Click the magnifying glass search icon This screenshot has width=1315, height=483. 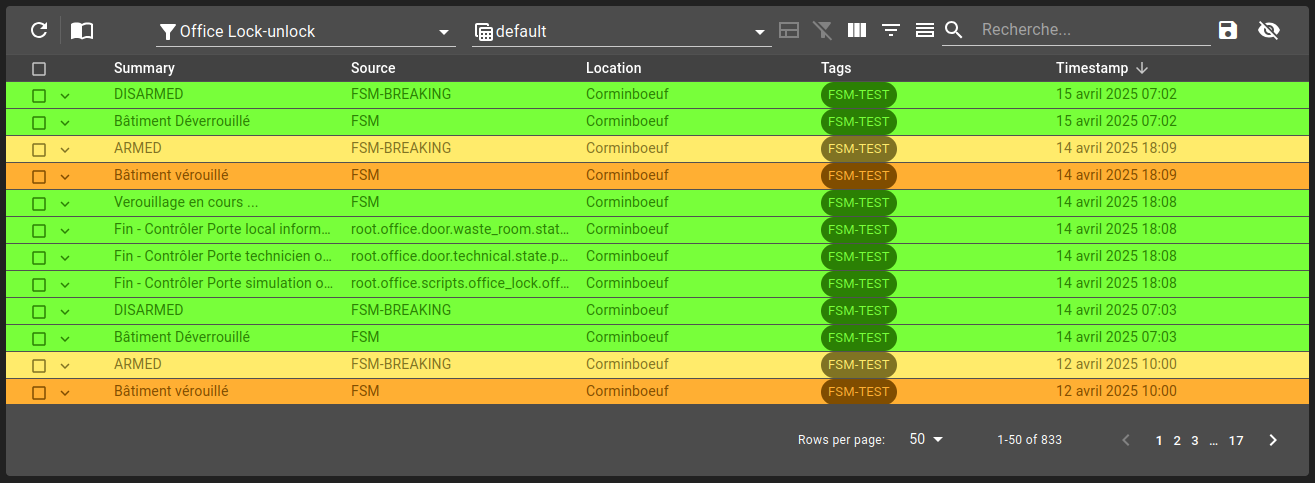click(953, 30)
